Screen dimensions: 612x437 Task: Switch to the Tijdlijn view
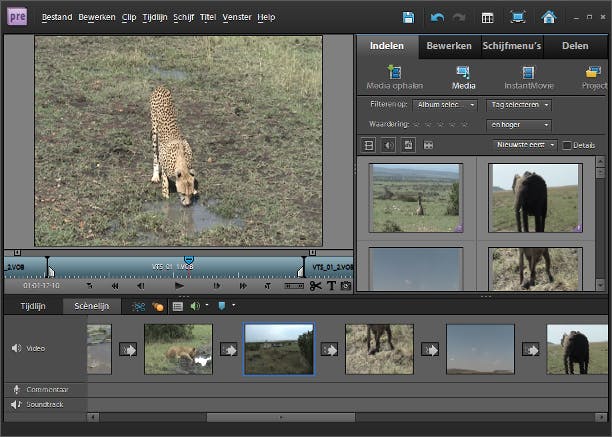pyautogui.click(x=34, y=306)
